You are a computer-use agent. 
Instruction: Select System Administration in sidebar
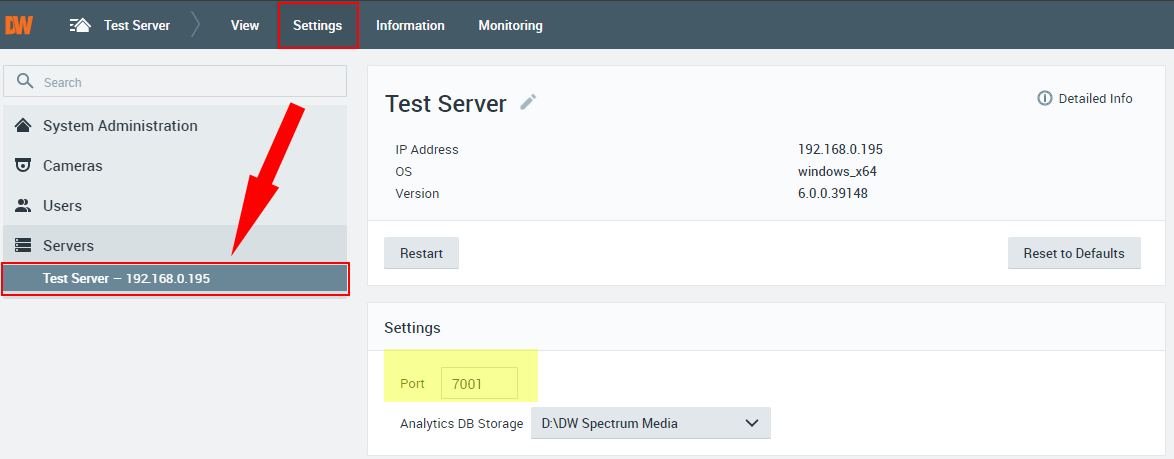[x=175, y=126]
